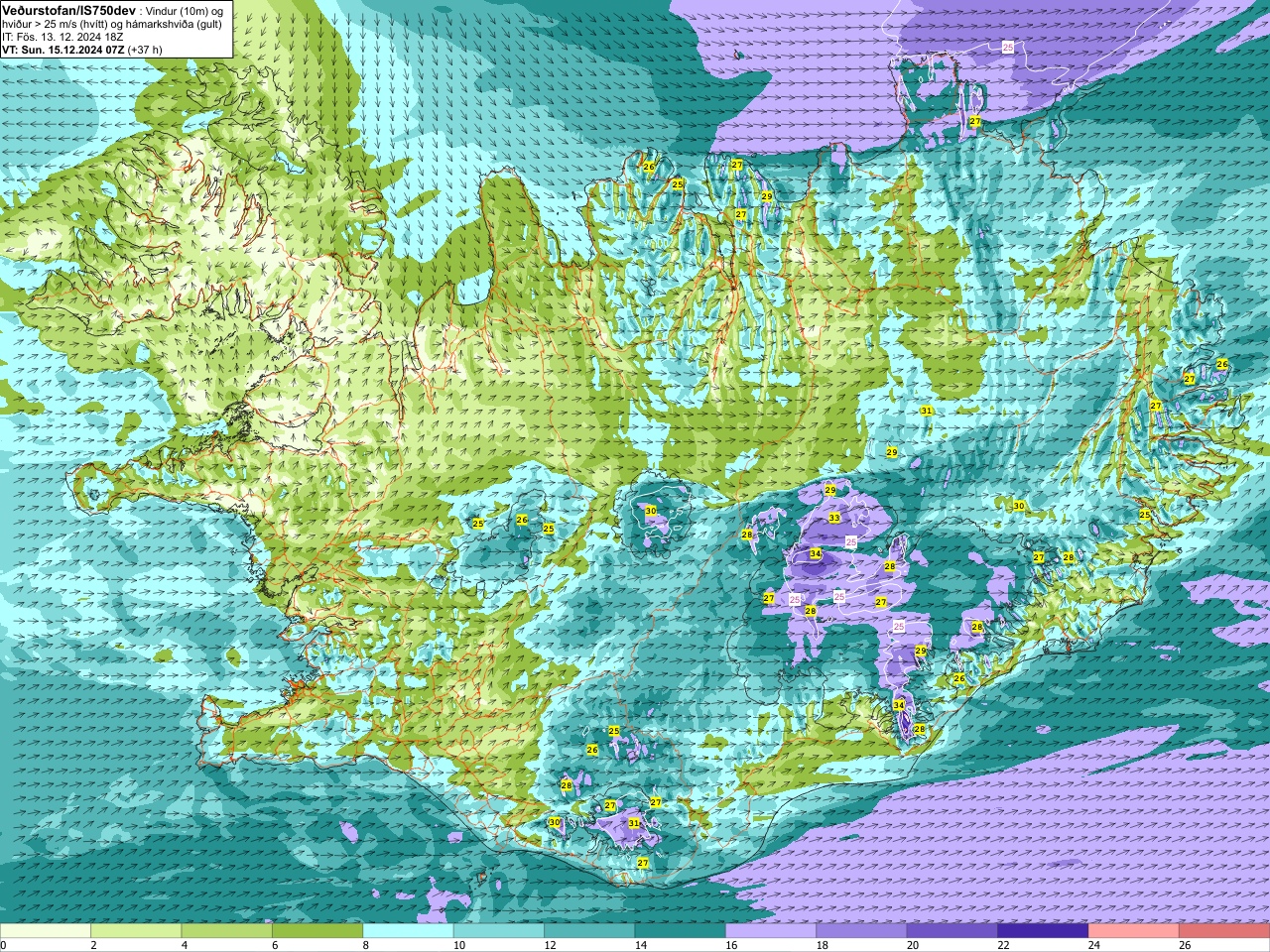1270x952 pixels.
Task: Select the 8–10 m/s light cyan legend swatch
Action: [x=409, y=931]
